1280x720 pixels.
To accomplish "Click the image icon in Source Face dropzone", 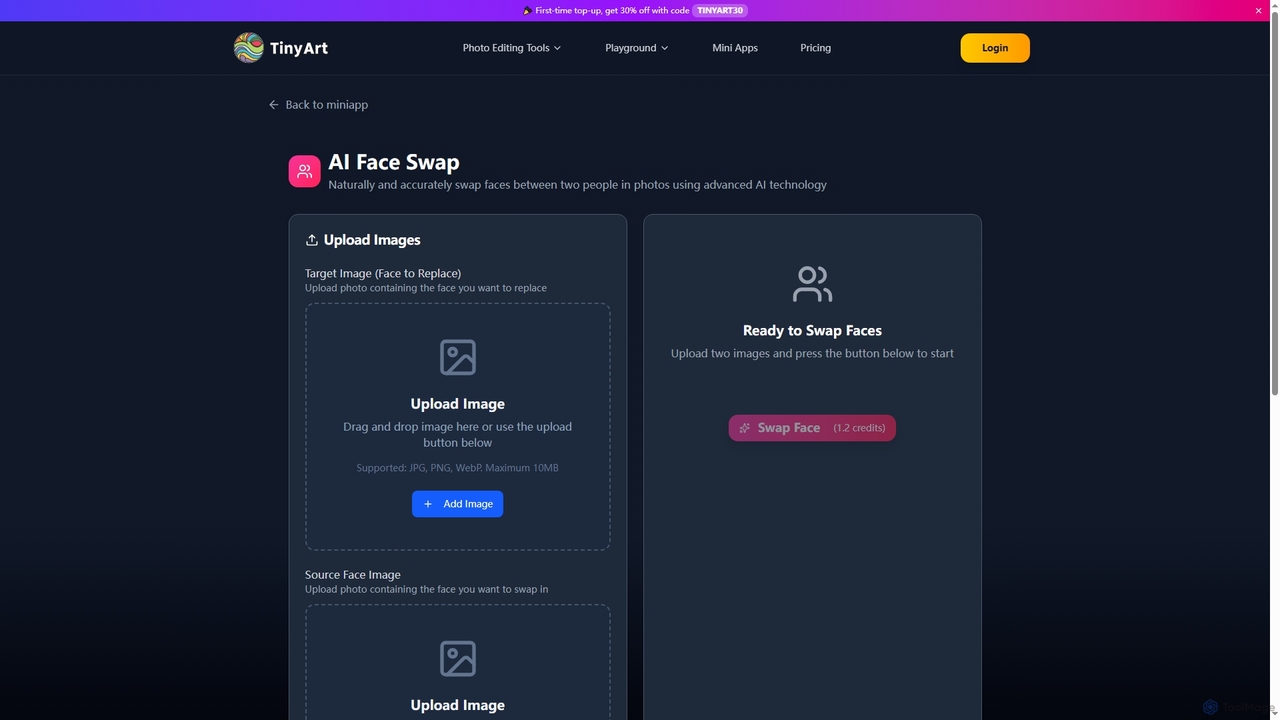I will (458, 658).
